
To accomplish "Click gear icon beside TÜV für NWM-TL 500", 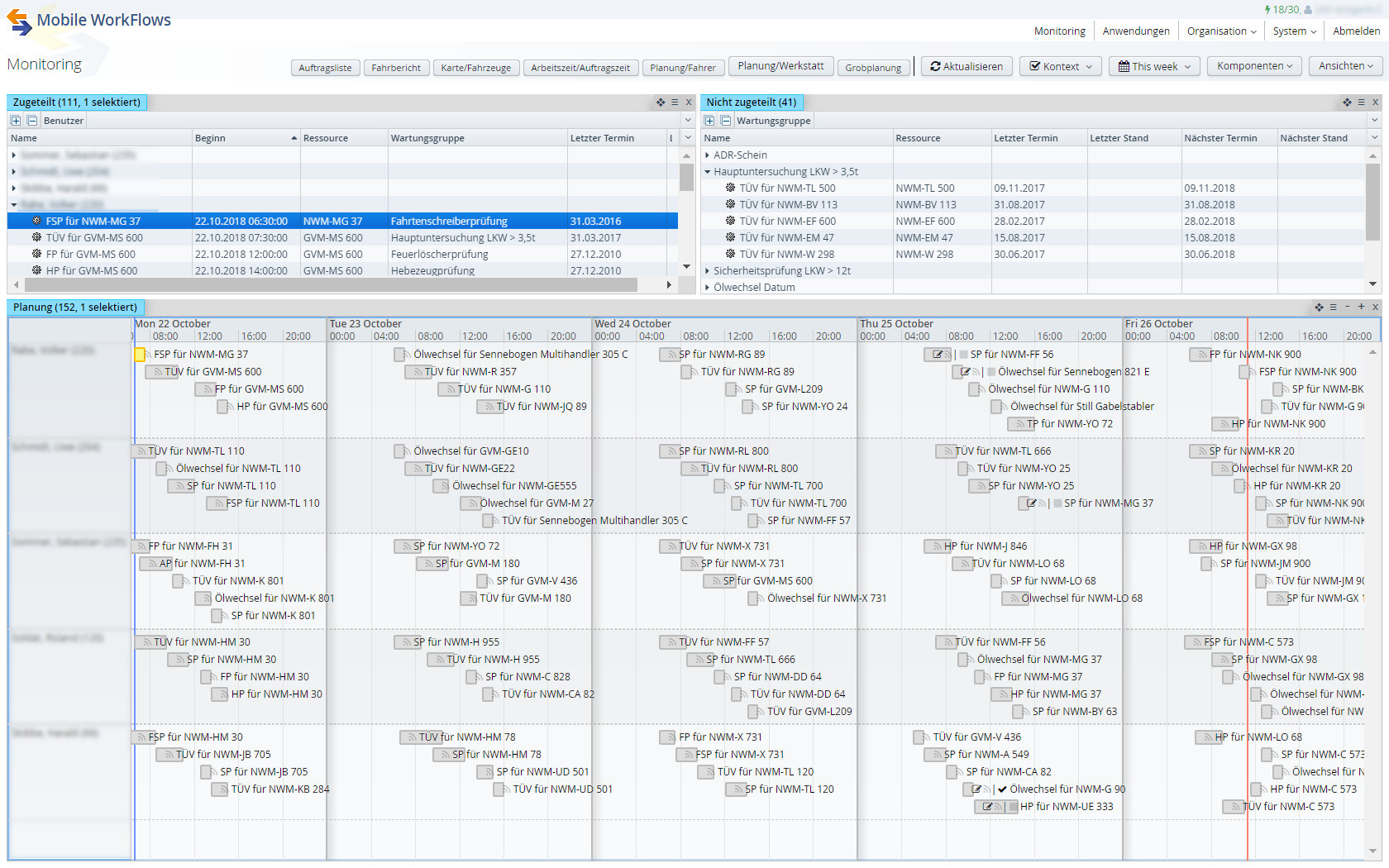I will click(730, 188).
